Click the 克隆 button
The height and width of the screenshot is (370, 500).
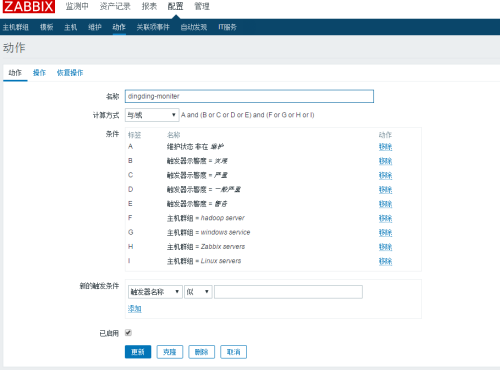[170, 352]
